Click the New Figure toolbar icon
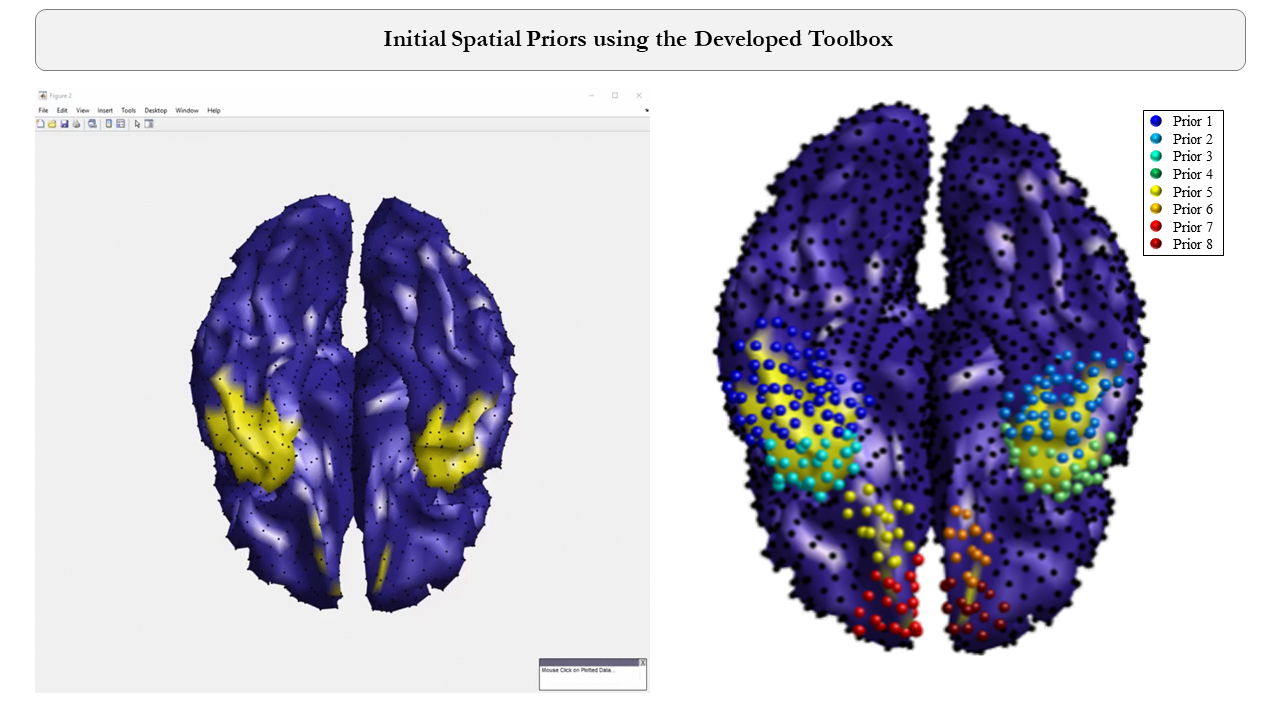Image resolution: width=1280 pixels, height=720 pixels. pos(40,124)
